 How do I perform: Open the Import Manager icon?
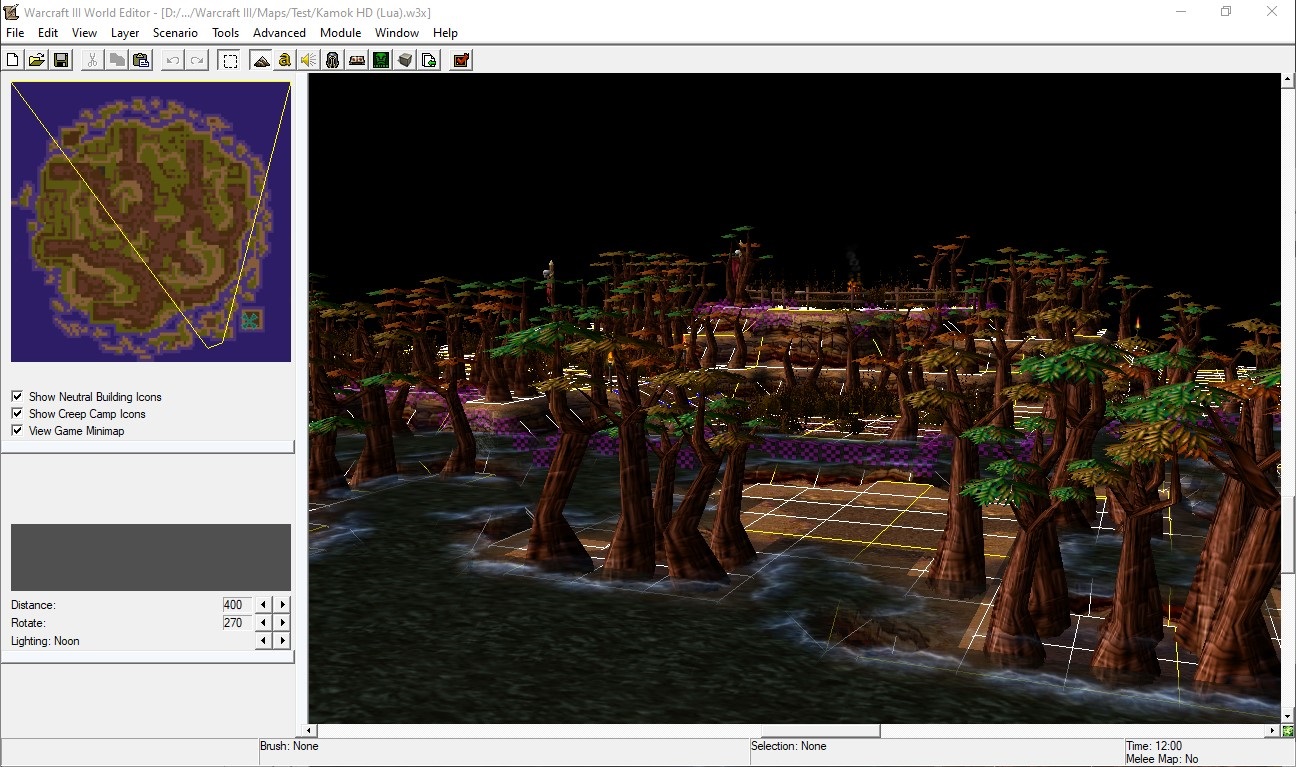coord(429,60)
